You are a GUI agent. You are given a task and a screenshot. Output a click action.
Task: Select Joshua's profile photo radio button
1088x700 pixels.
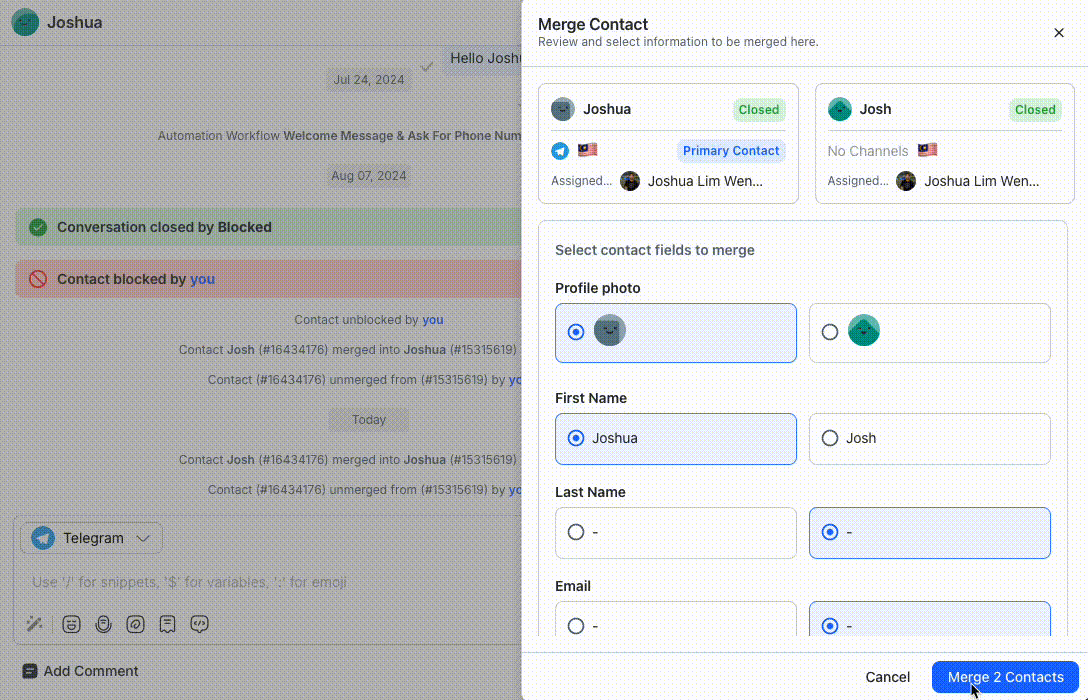(x=576, y=332)
